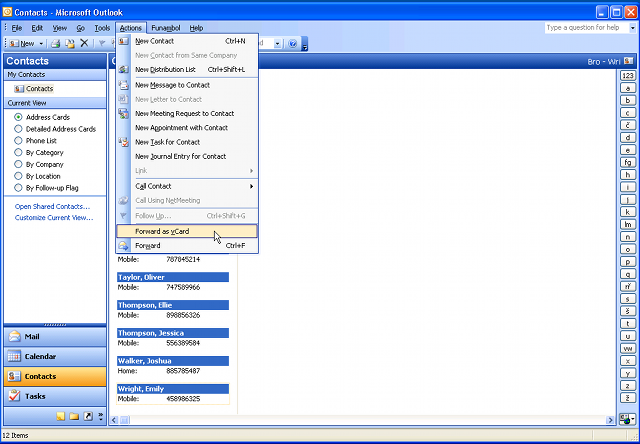640x444 pixels.
Task: Select the Detailed Address Cards view
Action: pos(55,129)
